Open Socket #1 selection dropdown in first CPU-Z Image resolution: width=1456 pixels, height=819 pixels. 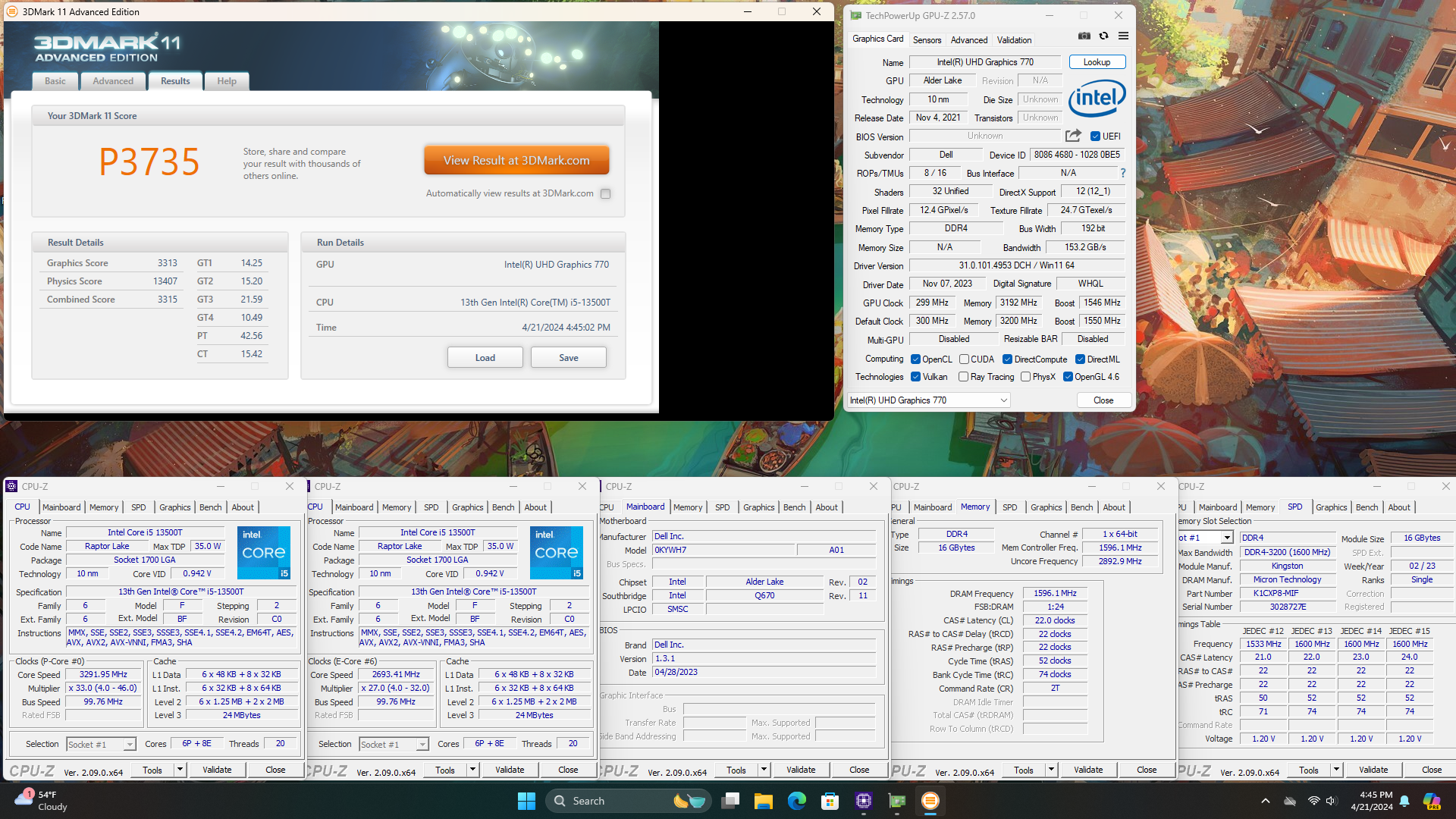101,745
